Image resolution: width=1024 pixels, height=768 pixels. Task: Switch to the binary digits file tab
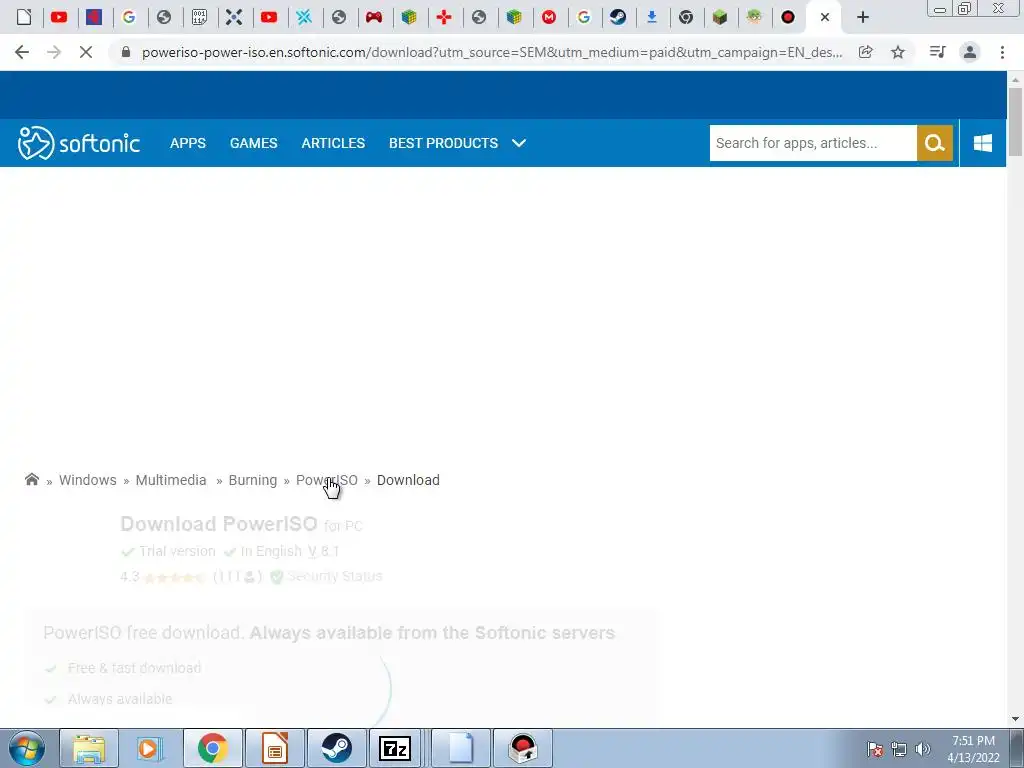[199, 18]
